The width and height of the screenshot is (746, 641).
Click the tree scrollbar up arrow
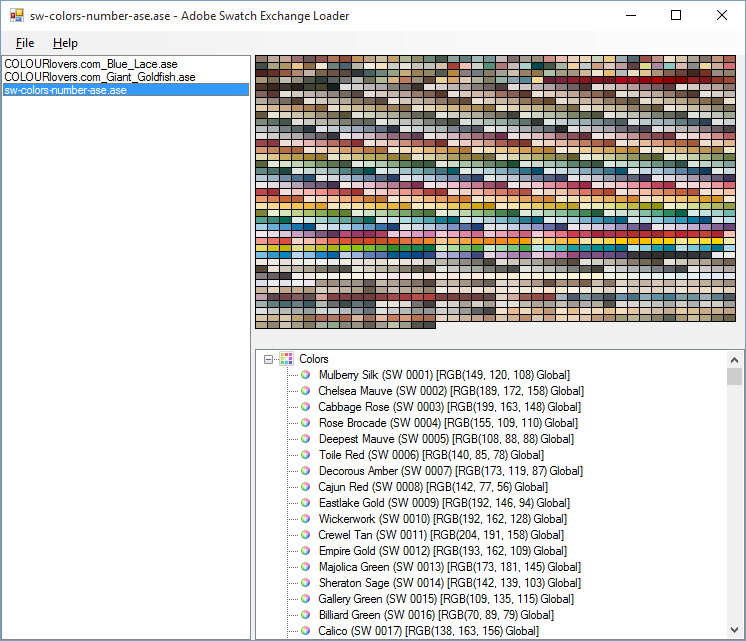pyautogui.click(x=734, y=360)
